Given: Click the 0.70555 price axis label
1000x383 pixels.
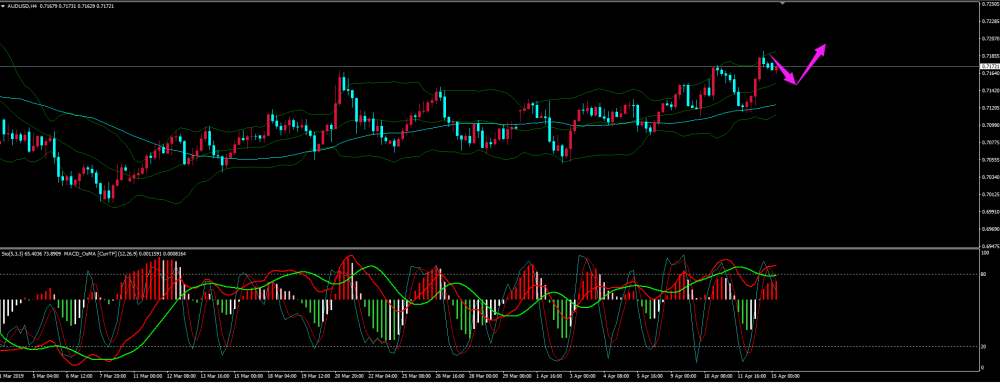Looking at the screenshot, I should (x=990, y=160).
